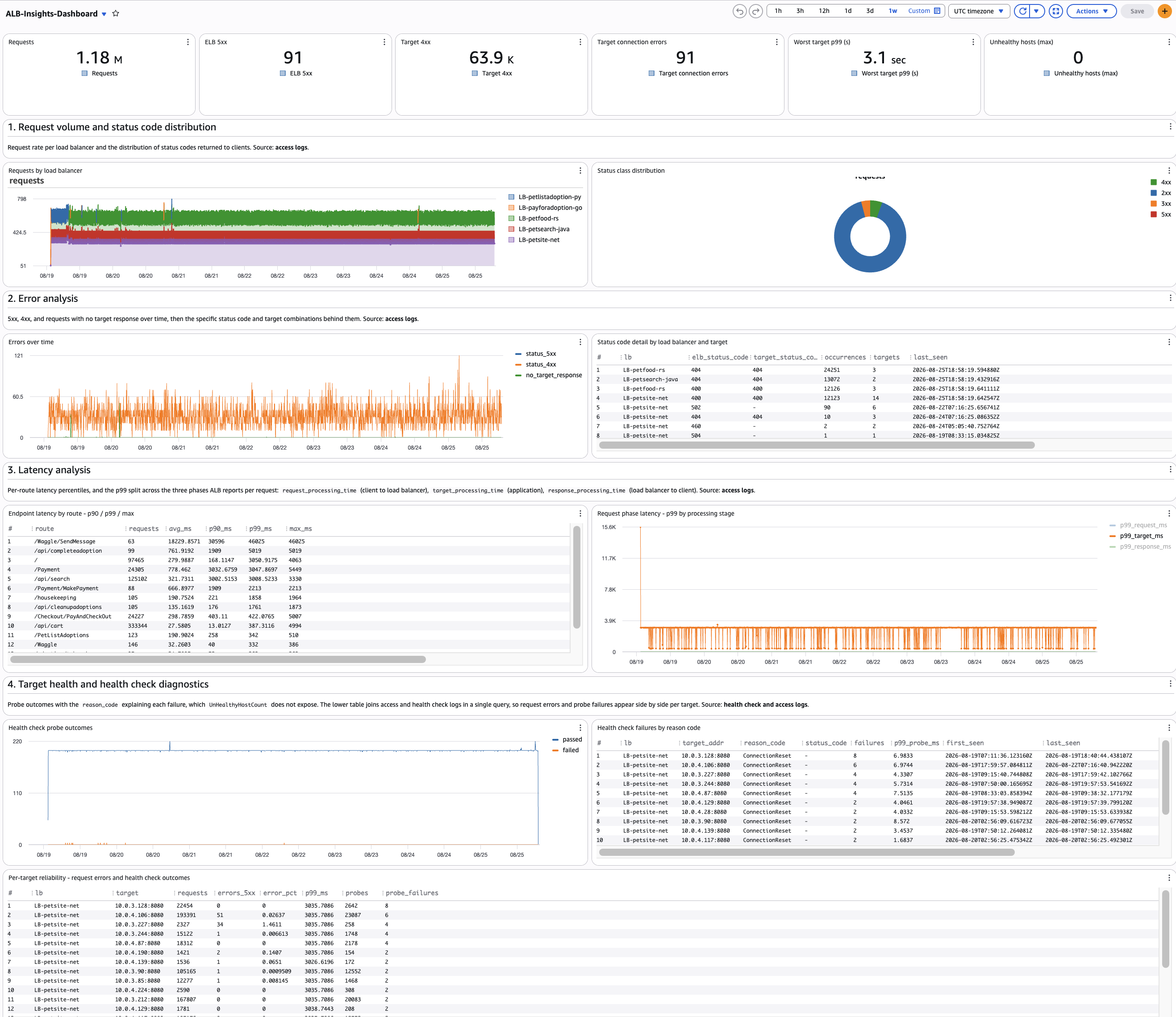The height and width of the screenshot is (1017, 1176).
Task: Toggle status_5xx series in Errors legend
Action: click(536, 354)
